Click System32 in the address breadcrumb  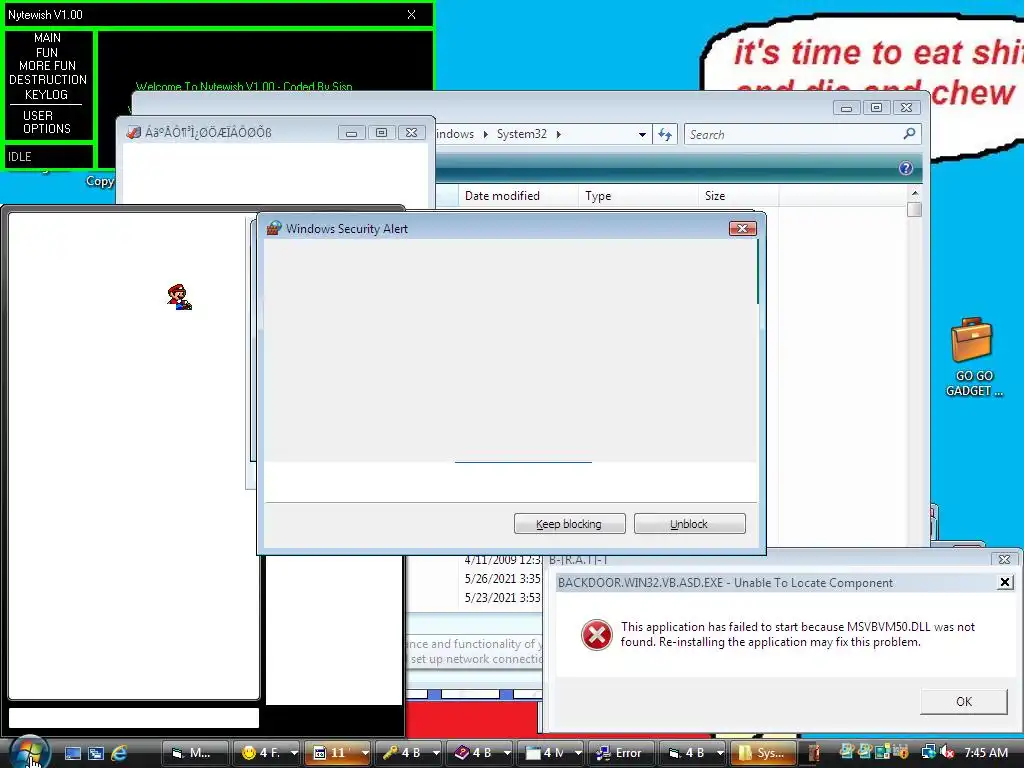522,134
